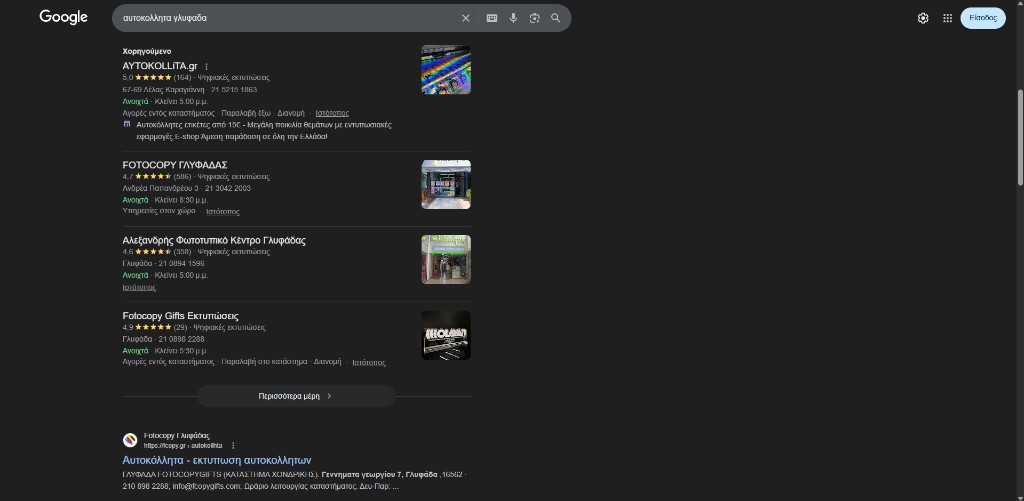Open AYTOKOLLiTA.gr sponsored listing title
The image size is (1024, 501).
click(x=160, y=66)
